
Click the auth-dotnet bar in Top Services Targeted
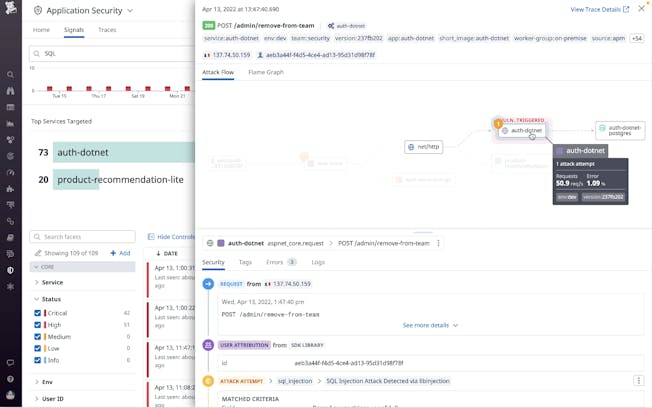pyautogui.click(x=124, y=152)
